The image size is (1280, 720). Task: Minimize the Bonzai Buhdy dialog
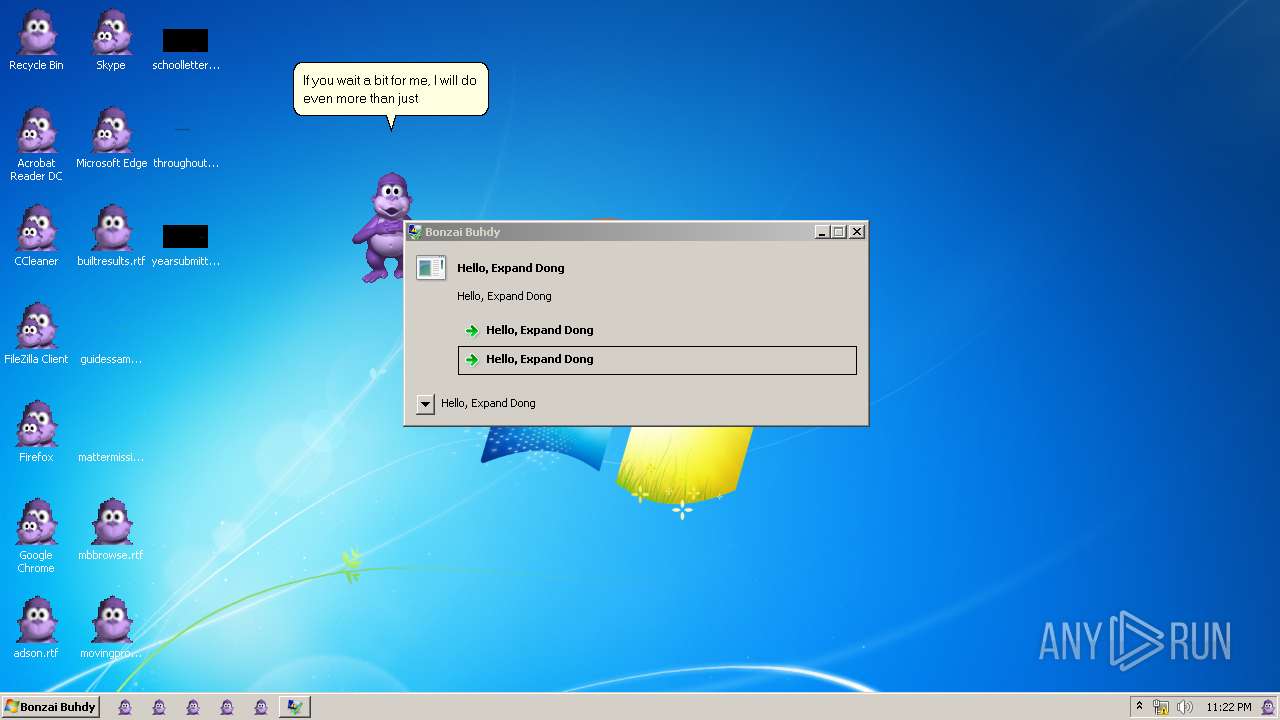[x=822, y=232]
